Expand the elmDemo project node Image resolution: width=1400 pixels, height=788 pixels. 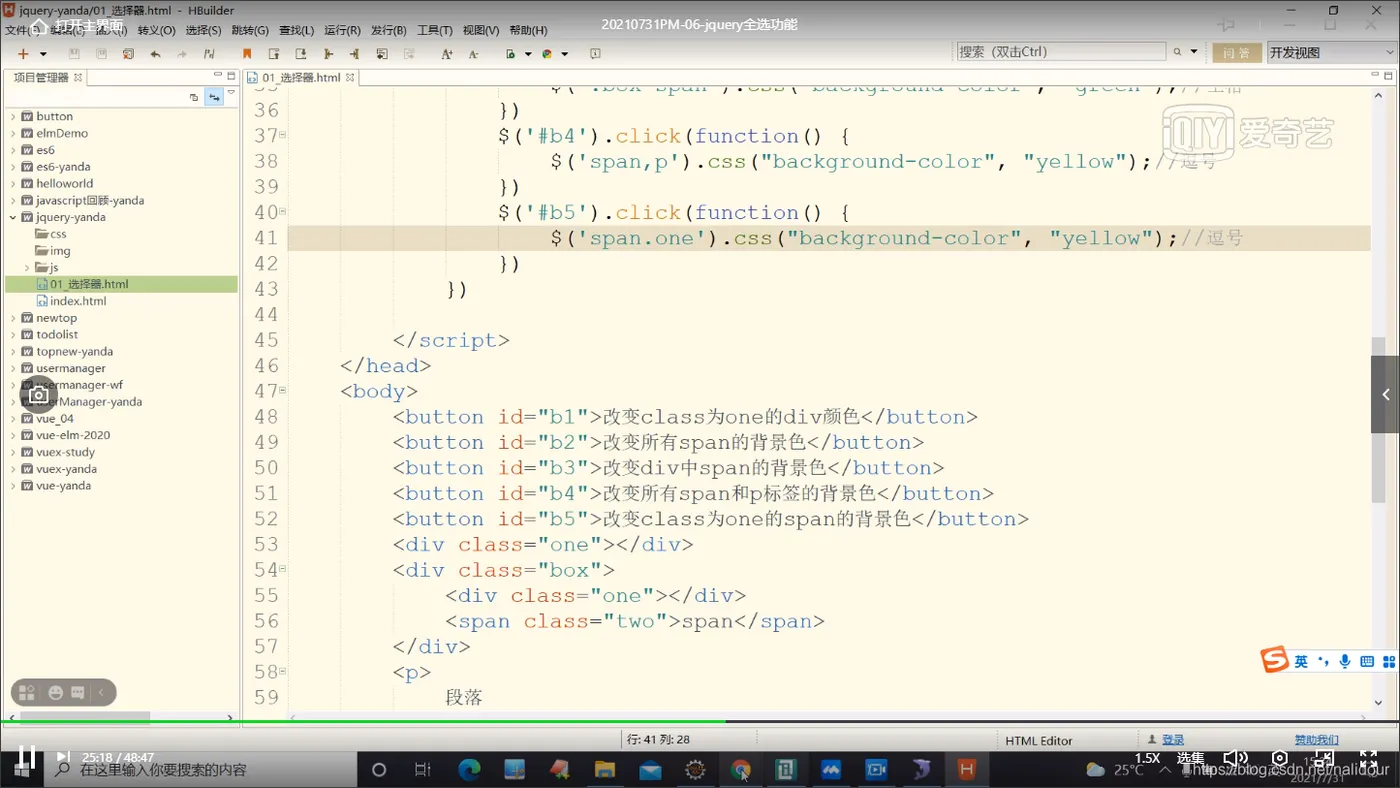(x=13, y=133)
